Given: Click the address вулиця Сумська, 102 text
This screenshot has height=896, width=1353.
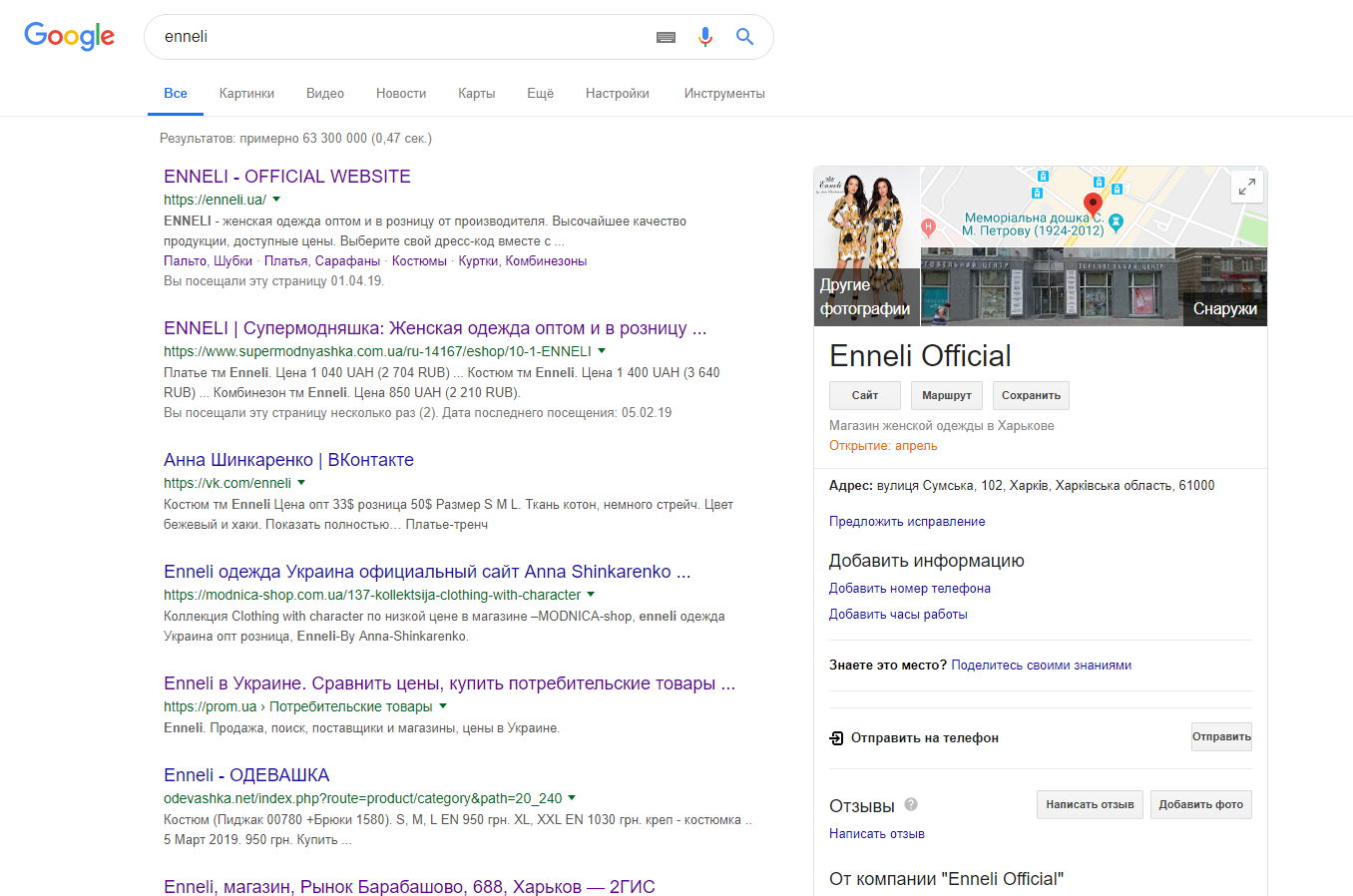Looking at the screenshot, I should click(x=1046, y=486).
